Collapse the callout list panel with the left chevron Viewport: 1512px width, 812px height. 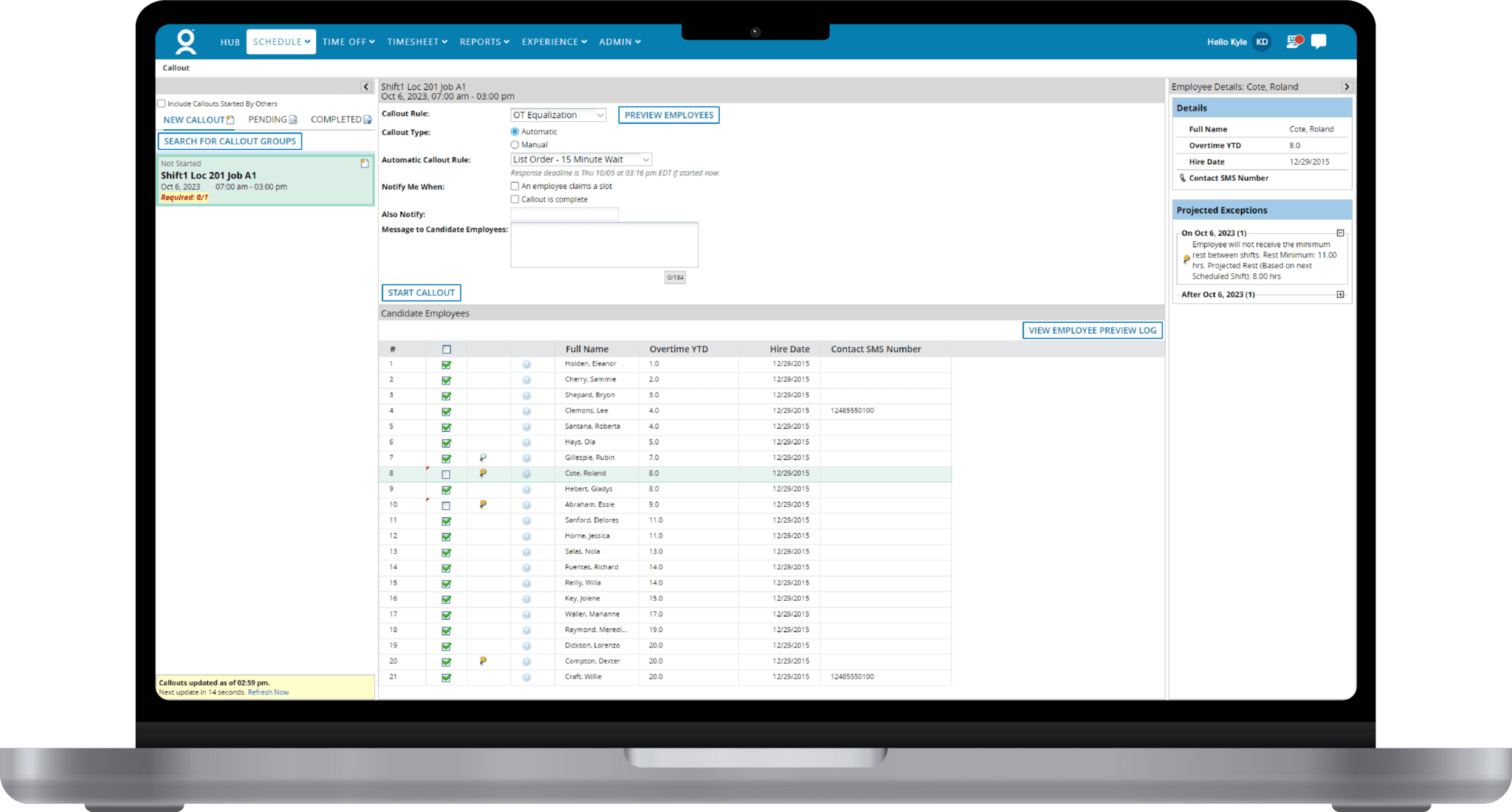[x=365, y=86]
